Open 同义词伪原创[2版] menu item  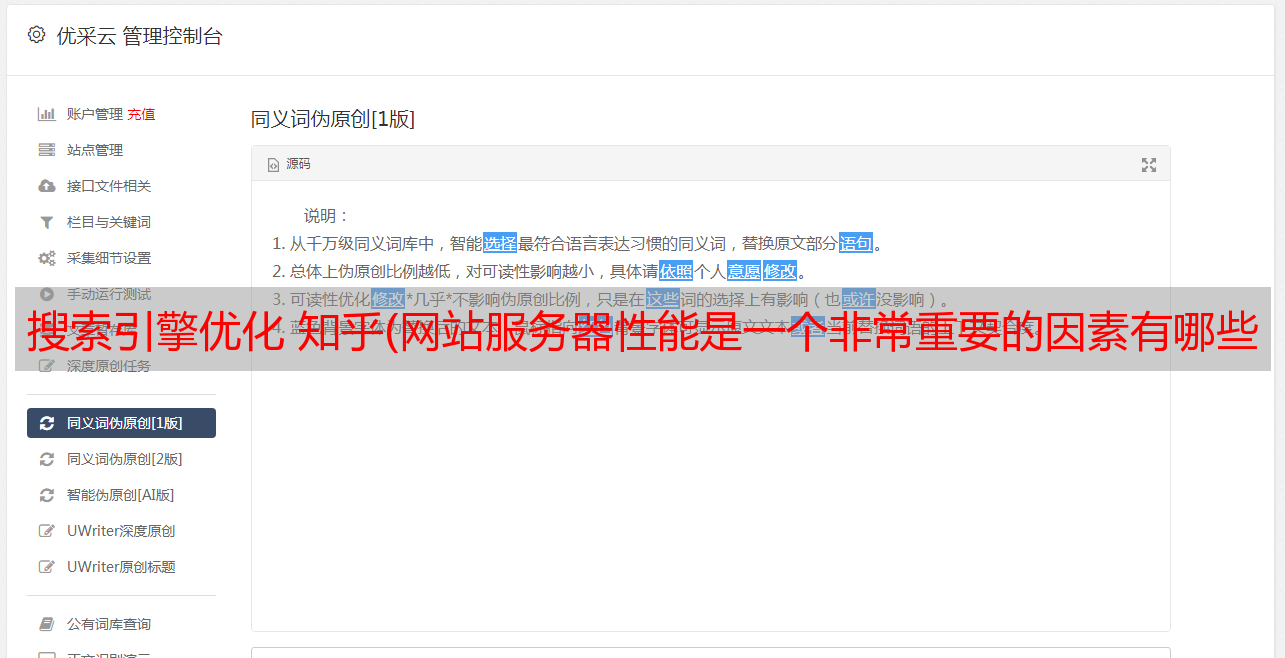[121, 459]
